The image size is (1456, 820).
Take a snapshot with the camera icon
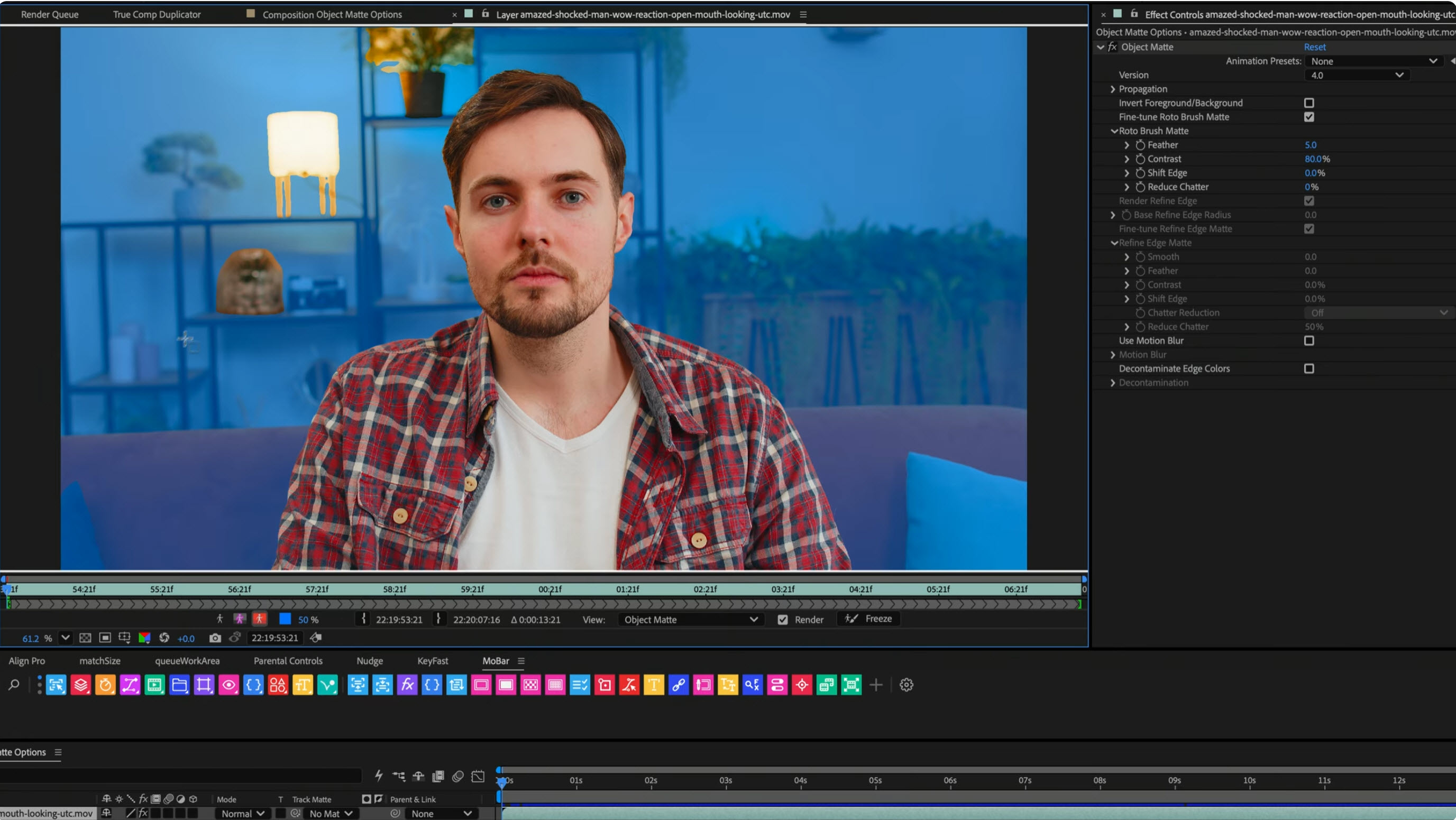point(215,638)
